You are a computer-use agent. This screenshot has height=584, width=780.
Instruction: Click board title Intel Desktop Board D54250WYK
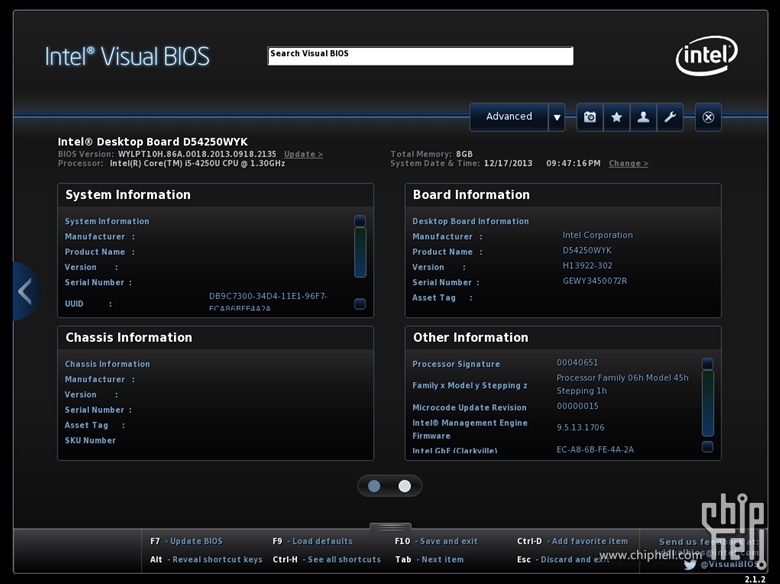click(153, 142)
